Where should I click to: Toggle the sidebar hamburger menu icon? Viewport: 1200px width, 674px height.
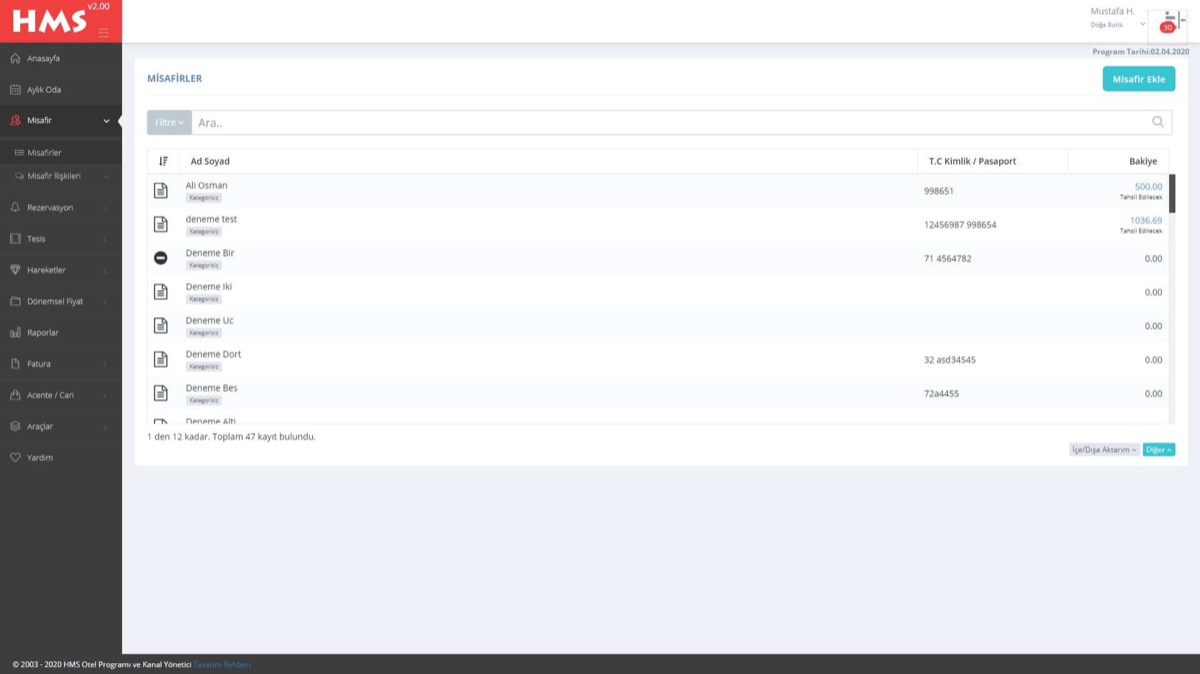click(x=103, y=32)
